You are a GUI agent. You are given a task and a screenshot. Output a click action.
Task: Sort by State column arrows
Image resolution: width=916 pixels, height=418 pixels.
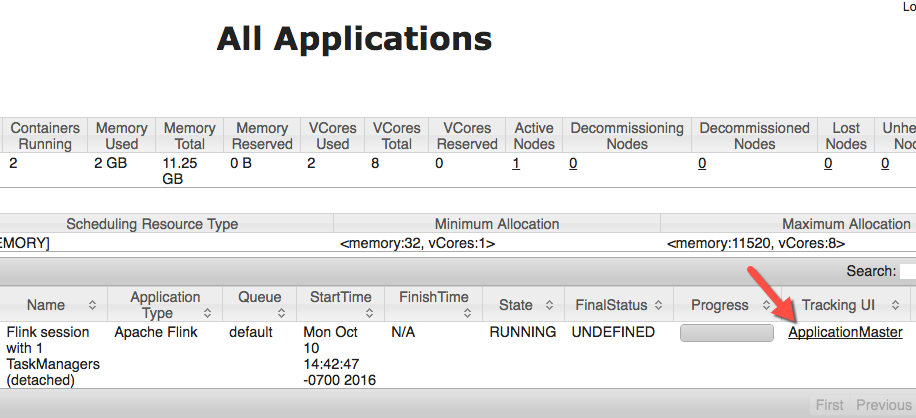click(x=551, y=305)
